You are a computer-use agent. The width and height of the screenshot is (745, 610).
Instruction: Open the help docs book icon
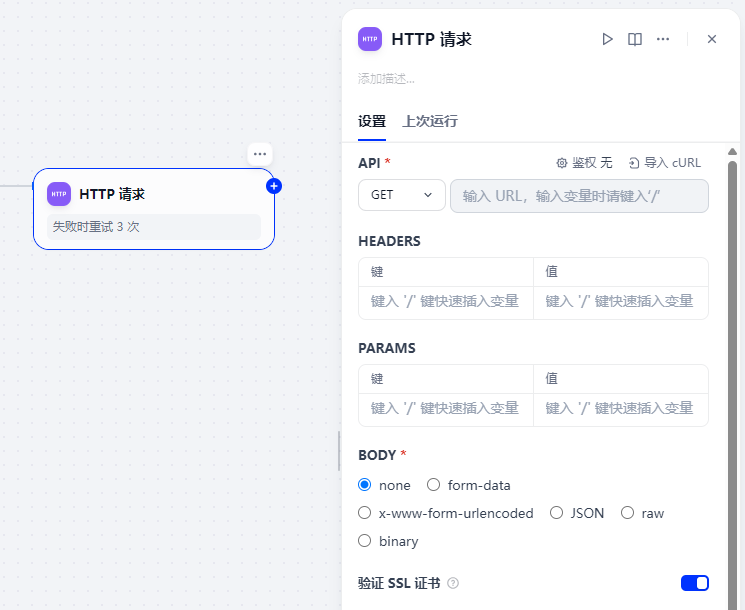(635, 39)
